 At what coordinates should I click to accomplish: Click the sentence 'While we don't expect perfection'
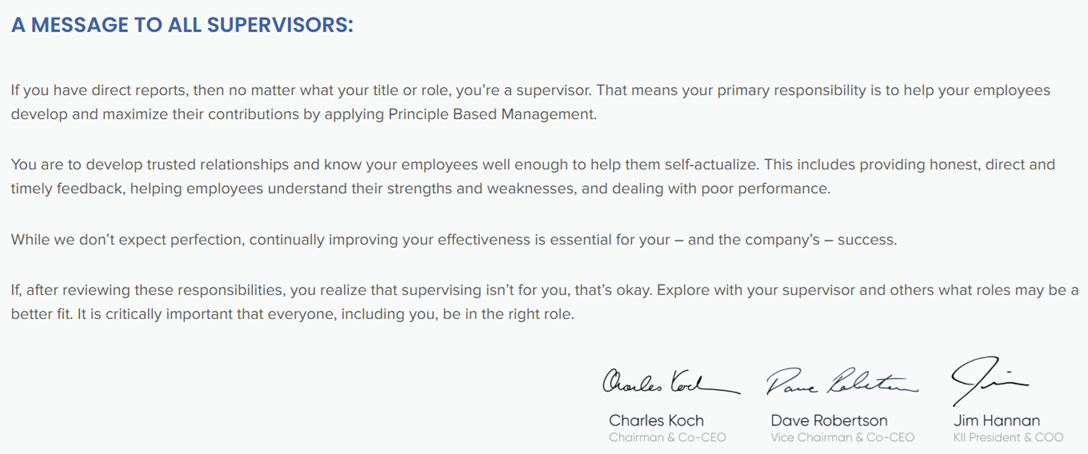click(x=454, y=240)
